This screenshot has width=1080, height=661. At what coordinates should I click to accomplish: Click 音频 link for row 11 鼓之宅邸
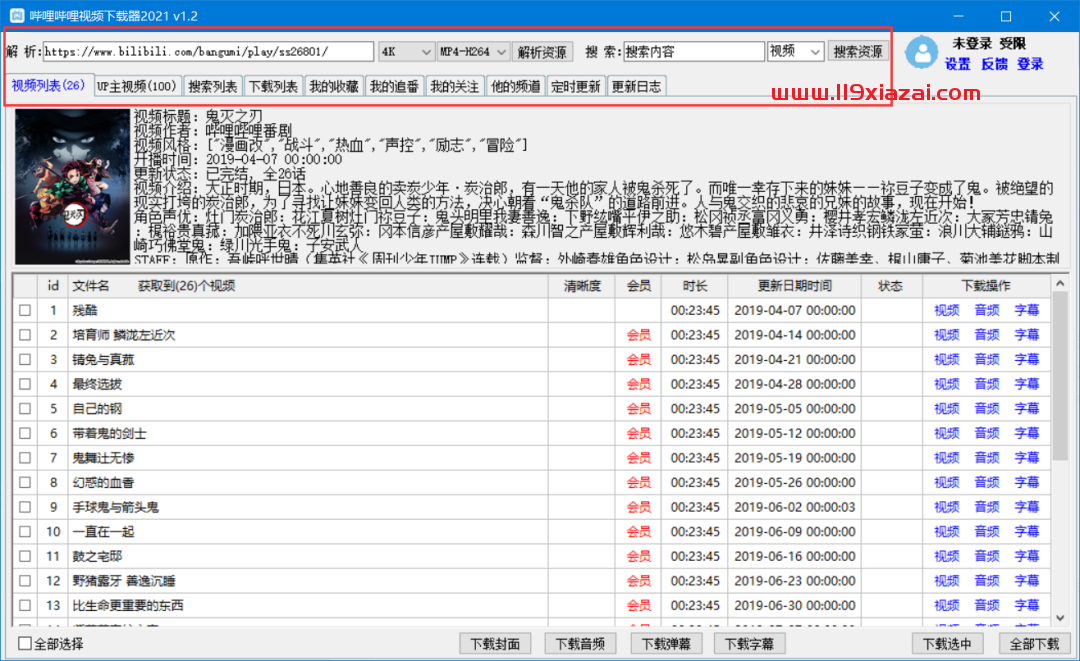coord(986,556)
